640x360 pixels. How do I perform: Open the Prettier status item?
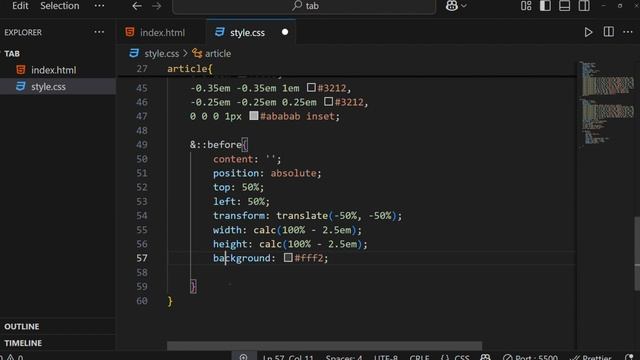click(591, 357)
